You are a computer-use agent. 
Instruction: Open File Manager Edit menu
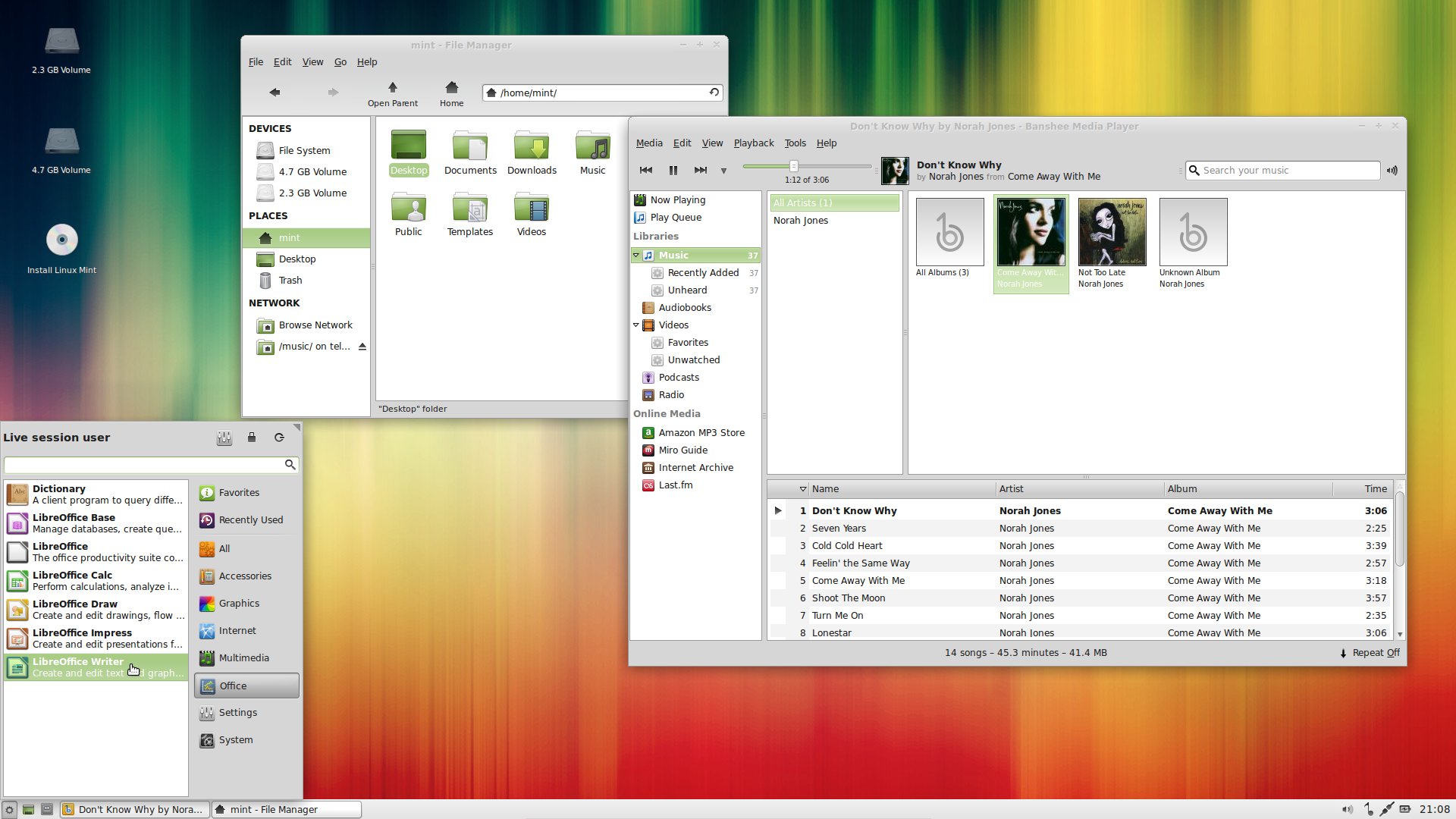282,62
